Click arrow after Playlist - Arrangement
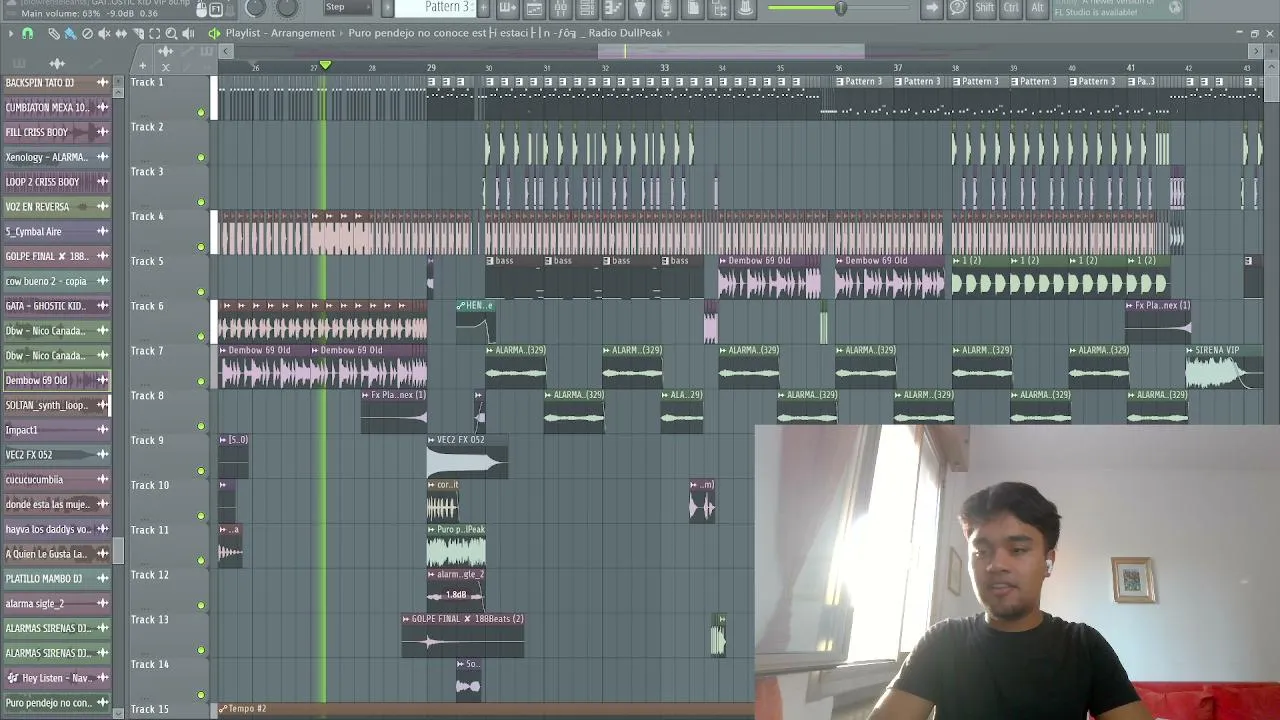The height and width of the screenshot is (720, 1280). point(342,33)
